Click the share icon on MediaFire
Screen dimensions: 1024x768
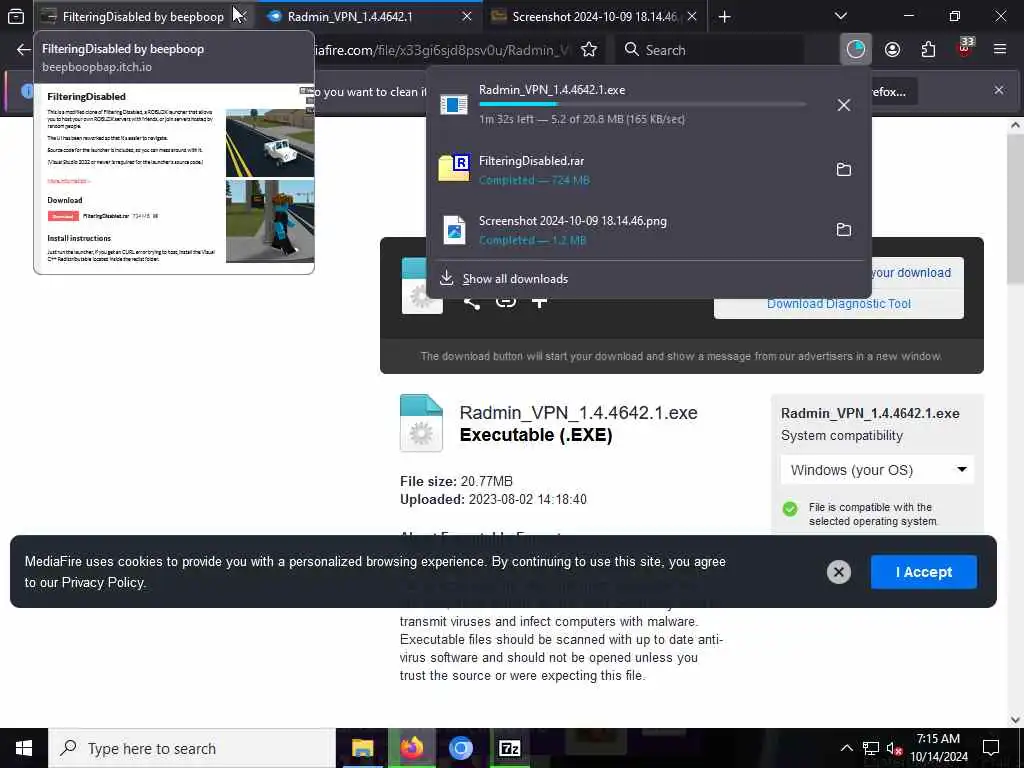pyautogui.click(x=472, y=302)
